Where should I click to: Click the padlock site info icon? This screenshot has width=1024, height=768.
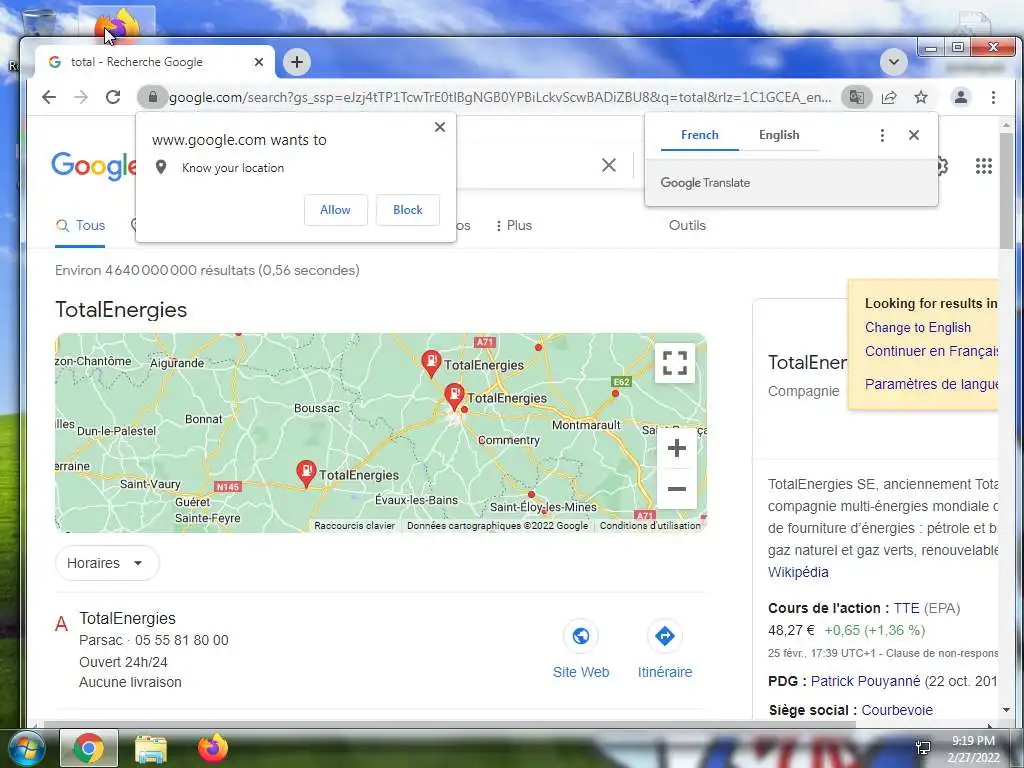click(153, 97)
